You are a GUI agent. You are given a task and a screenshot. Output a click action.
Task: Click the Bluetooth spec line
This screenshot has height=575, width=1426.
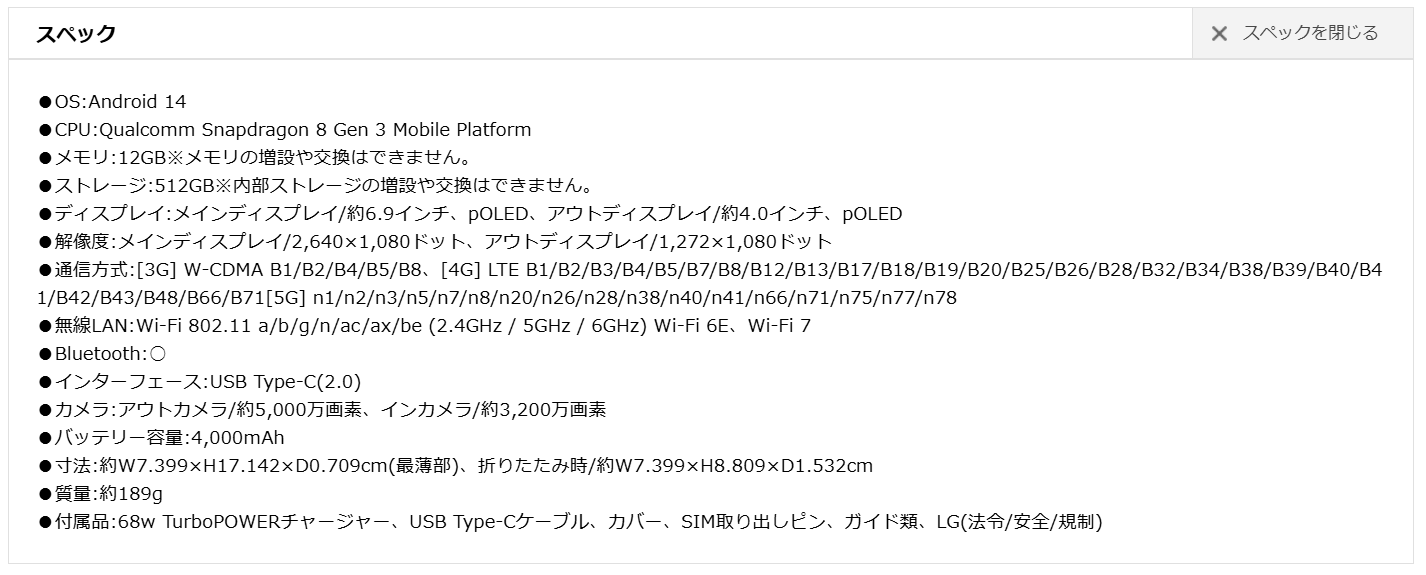click(102, 353)
